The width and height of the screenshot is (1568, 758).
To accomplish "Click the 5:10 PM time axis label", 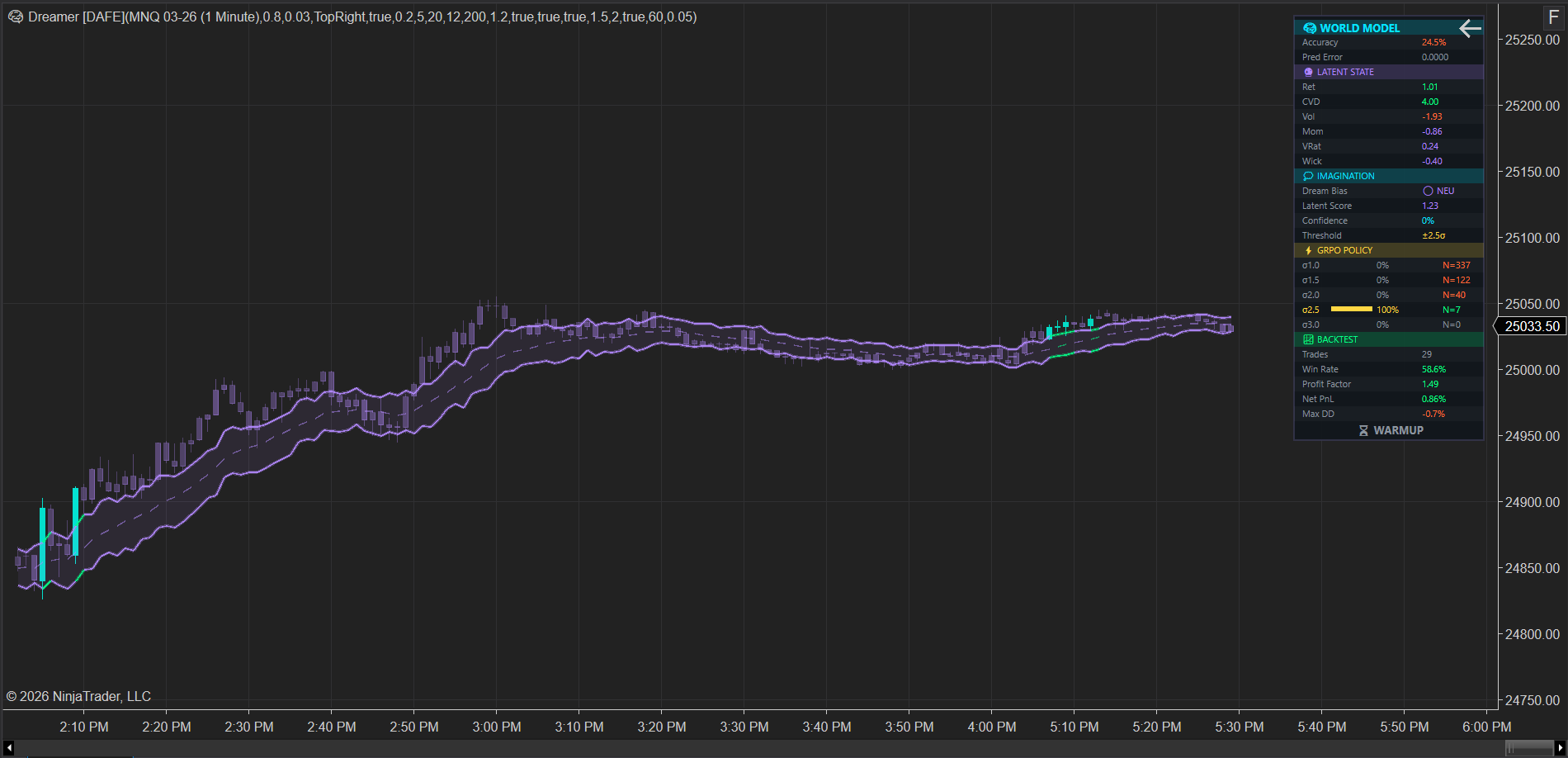I will (x=1074, y=727).
